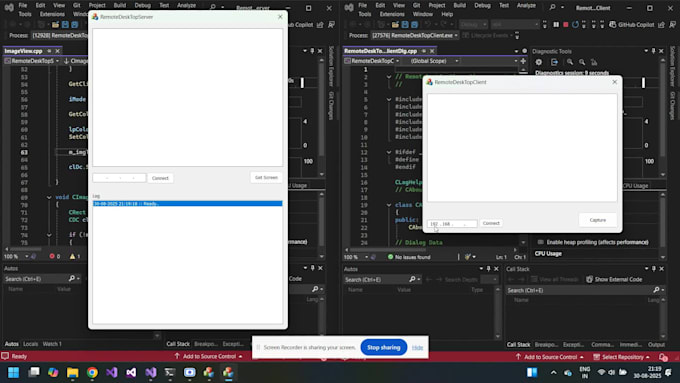Save all files in Client toolbar
The height and width of the screenshot is (383, 680).
click(414, 25)
